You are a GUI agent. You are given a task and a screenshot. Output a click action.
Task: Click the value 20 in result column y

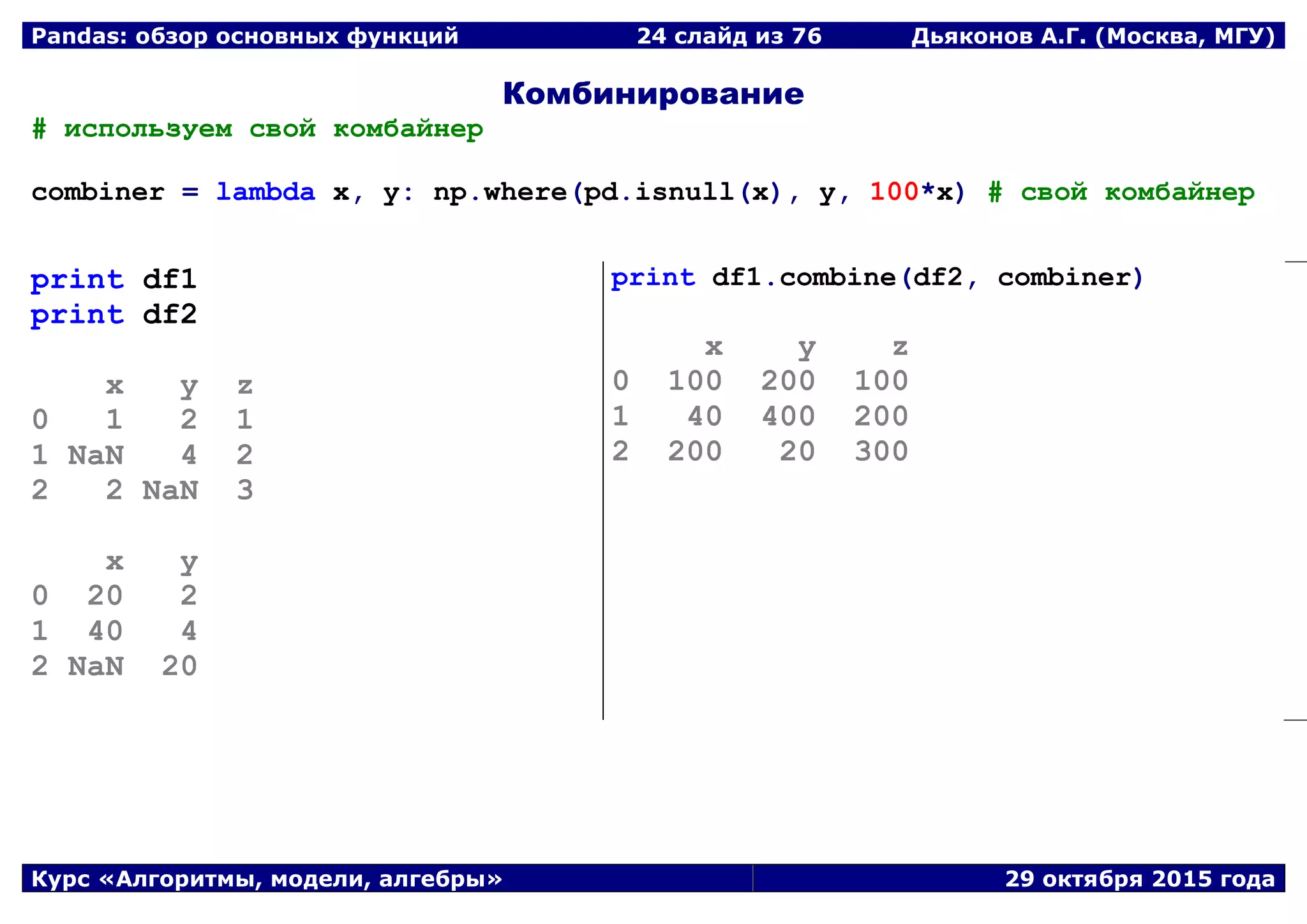[x=798, y=452]
